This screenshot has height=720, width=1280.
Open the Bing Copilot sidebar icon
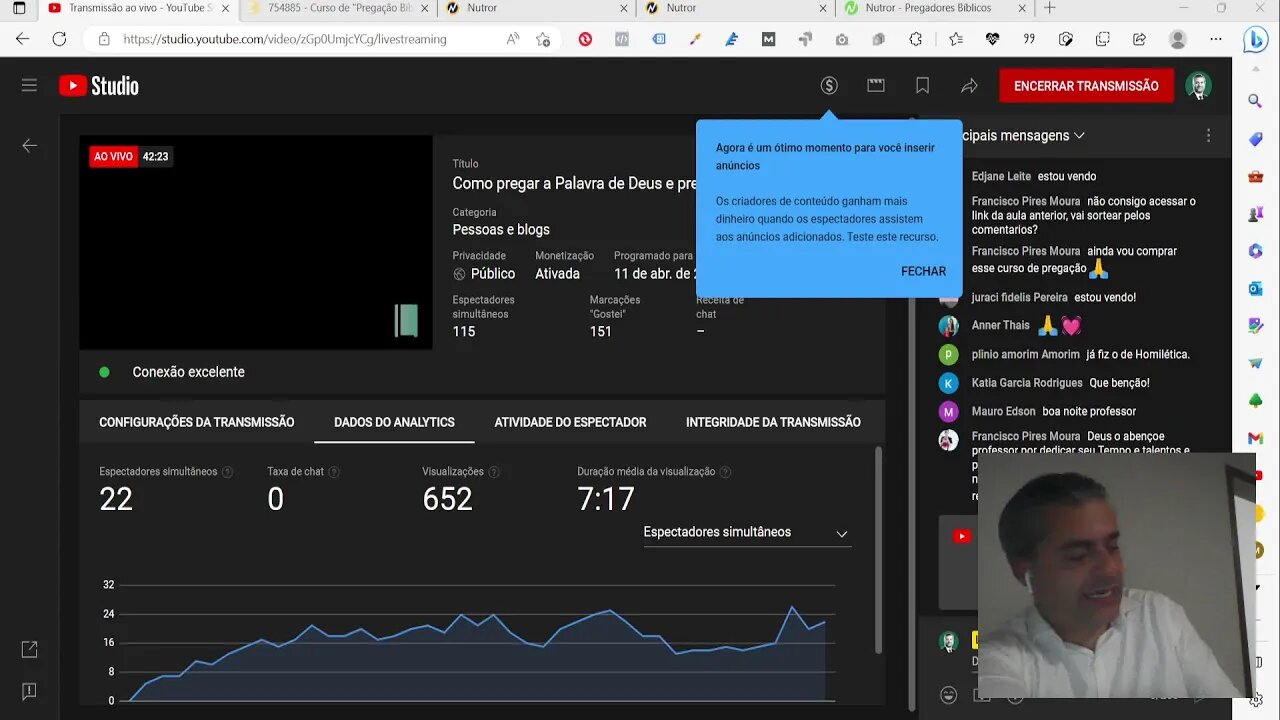1256,40
